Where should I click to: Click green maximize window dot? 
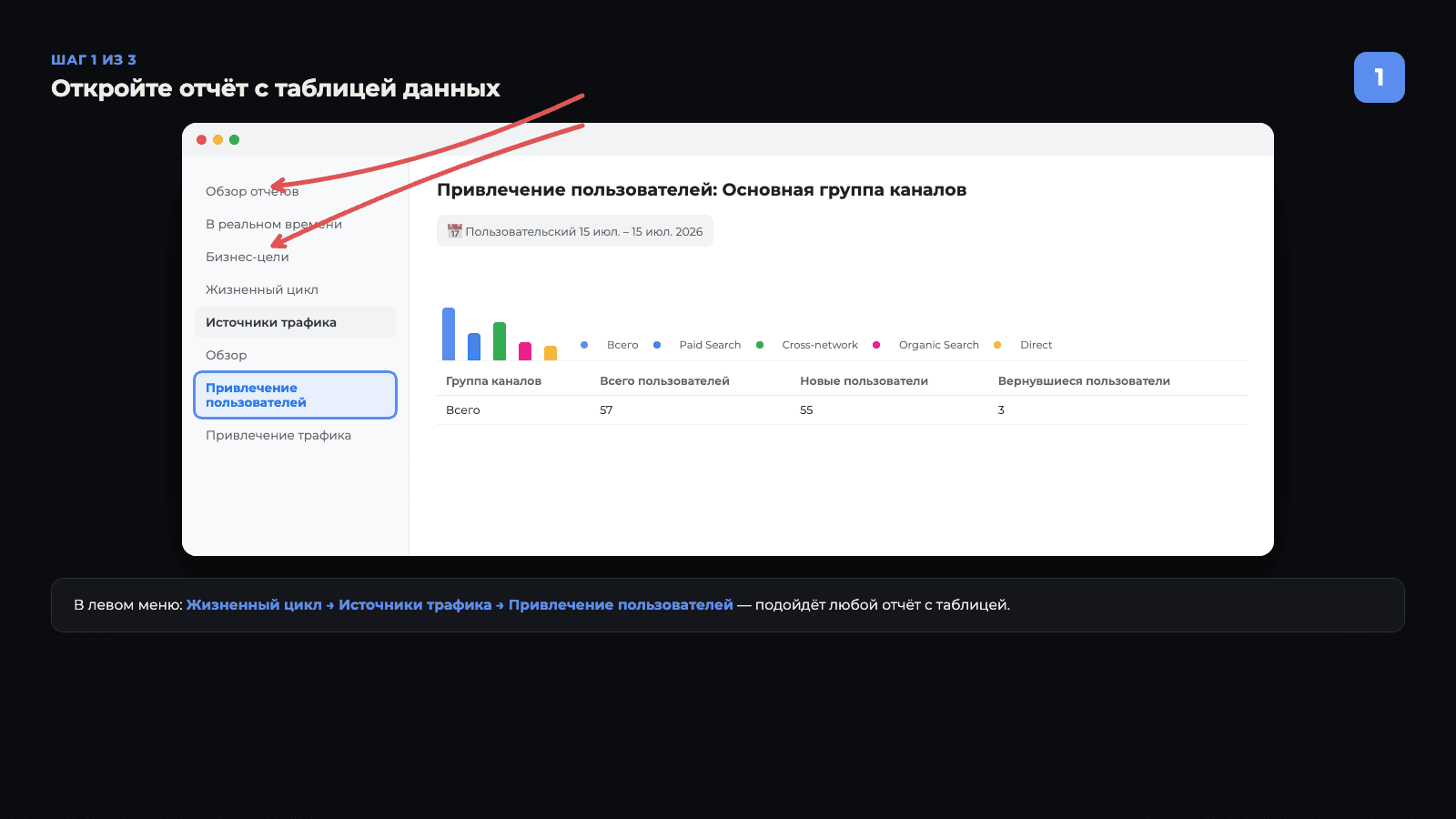coord(234,139)
